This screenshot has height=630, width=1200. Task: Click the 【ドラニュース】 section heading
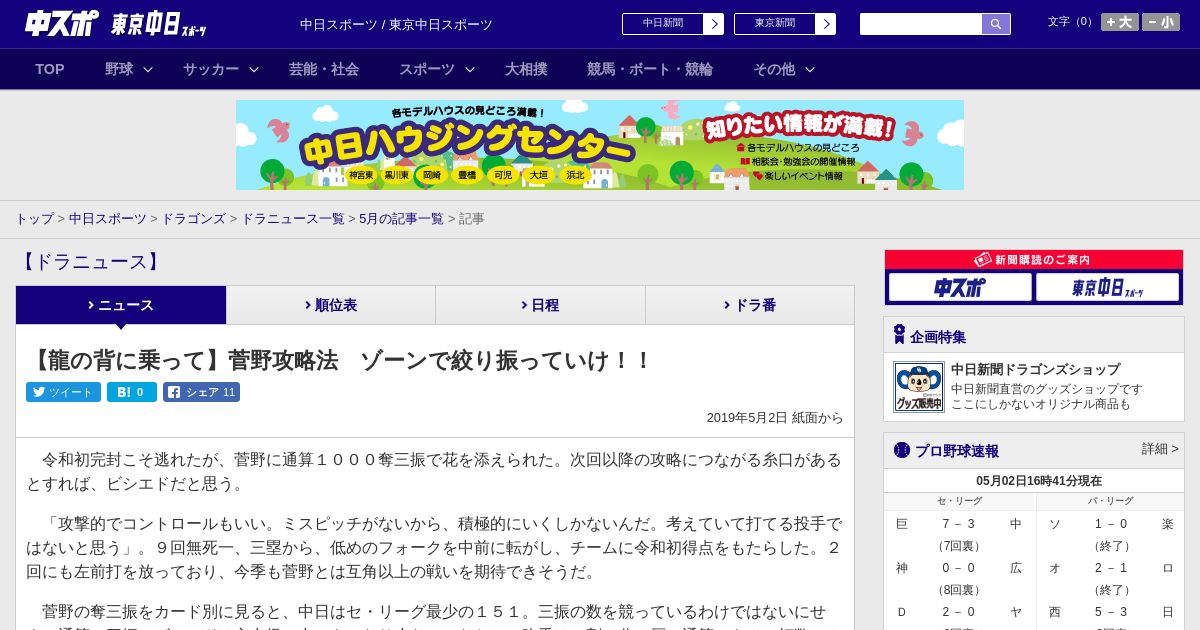90,262
